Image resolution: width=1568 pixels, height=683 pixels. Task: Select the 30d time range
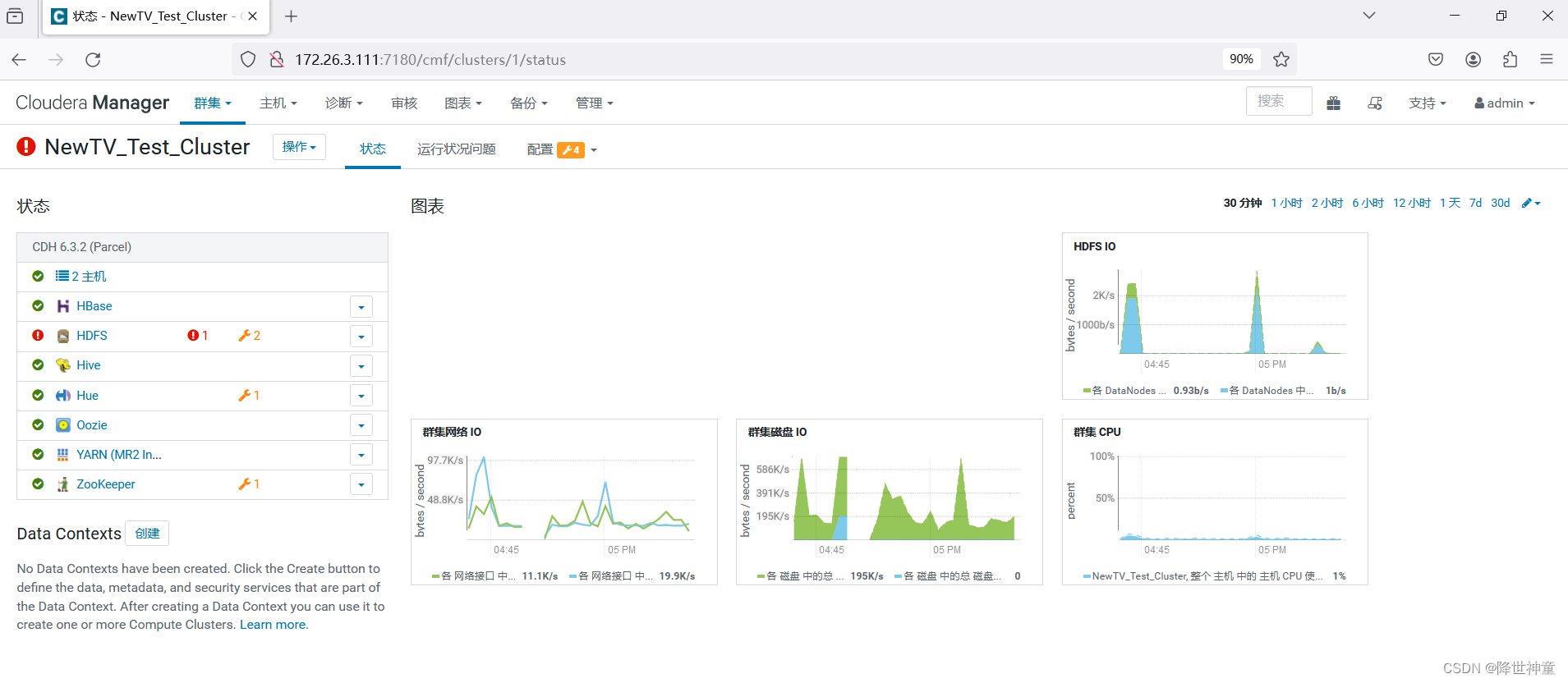pyautogui.click(x=1501, y=203)
